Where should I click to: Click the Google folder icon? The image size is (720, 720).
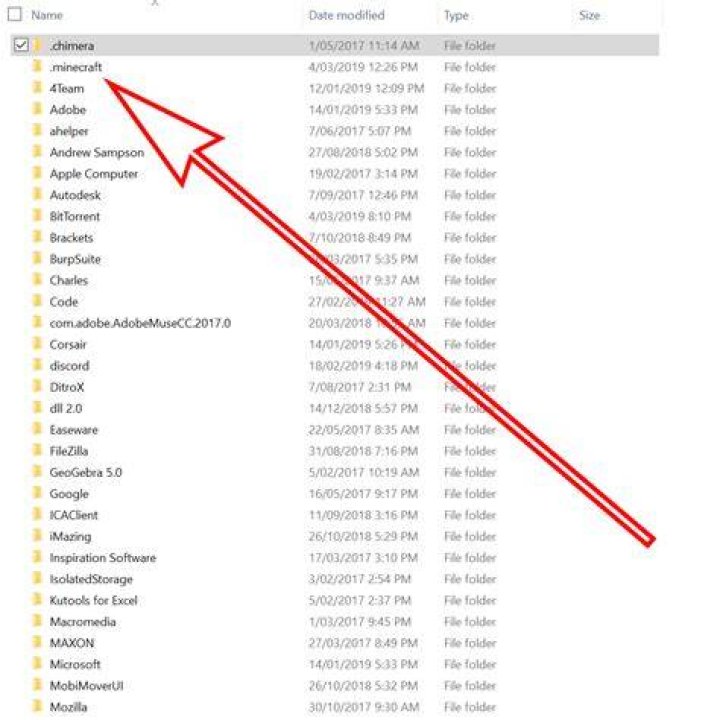pyautogui.click(x=38, y=493)
